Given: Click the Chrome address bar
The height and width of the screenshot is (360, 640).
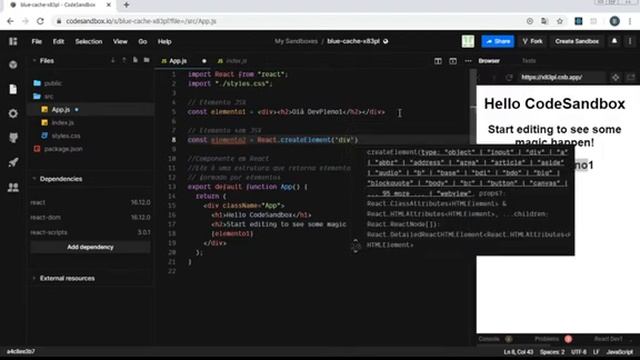Looking at the screenshot, I should [286, 21].
